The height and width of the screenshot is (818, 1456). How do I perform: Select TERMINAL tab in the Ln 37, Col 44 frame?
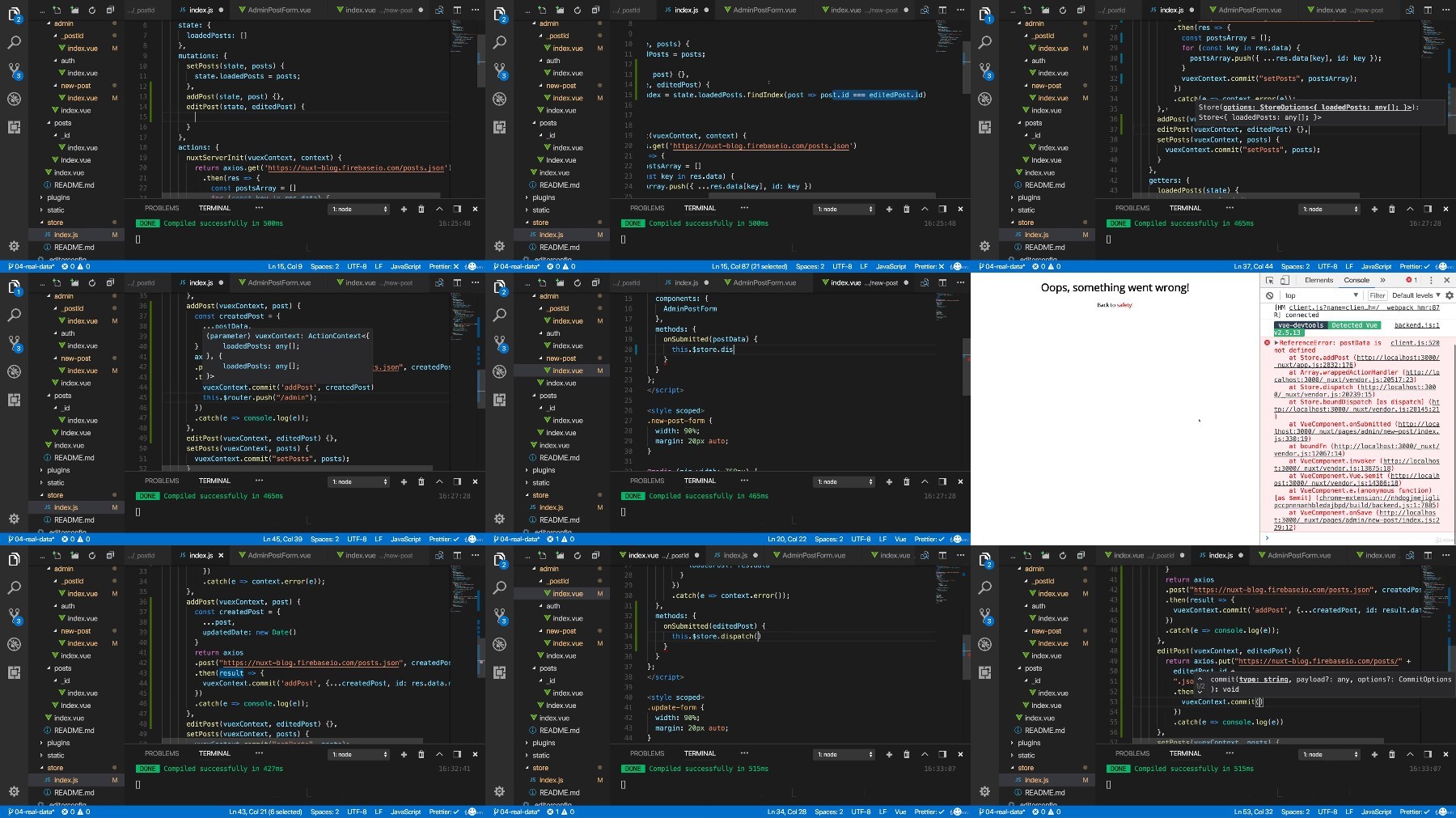pos(1185,208)
